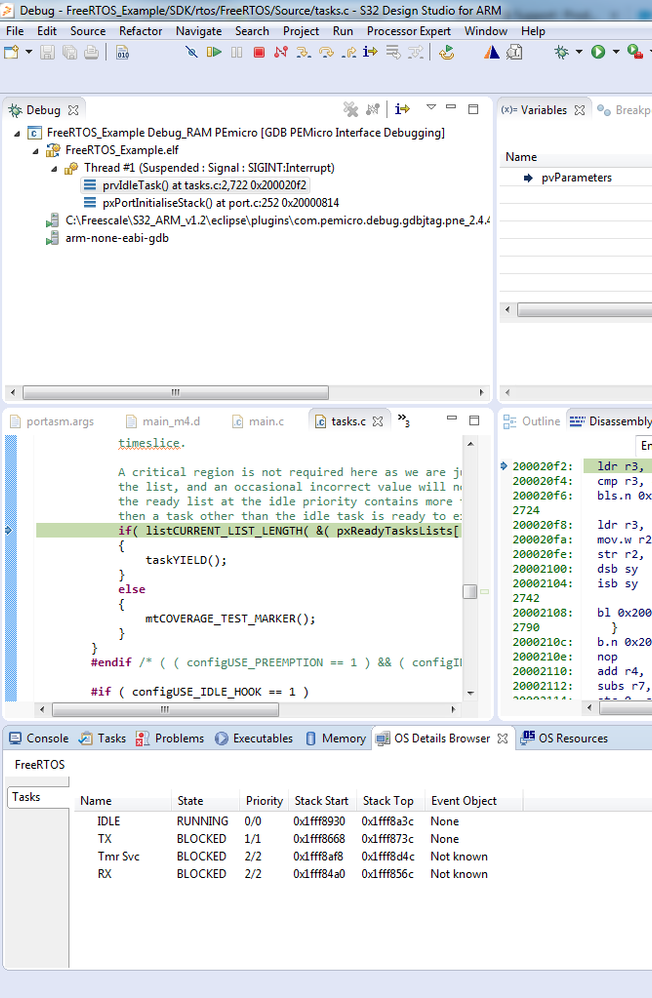Close the tasks.c editor tab
Viewport: 652px width, 998px height.
point(378,421)
